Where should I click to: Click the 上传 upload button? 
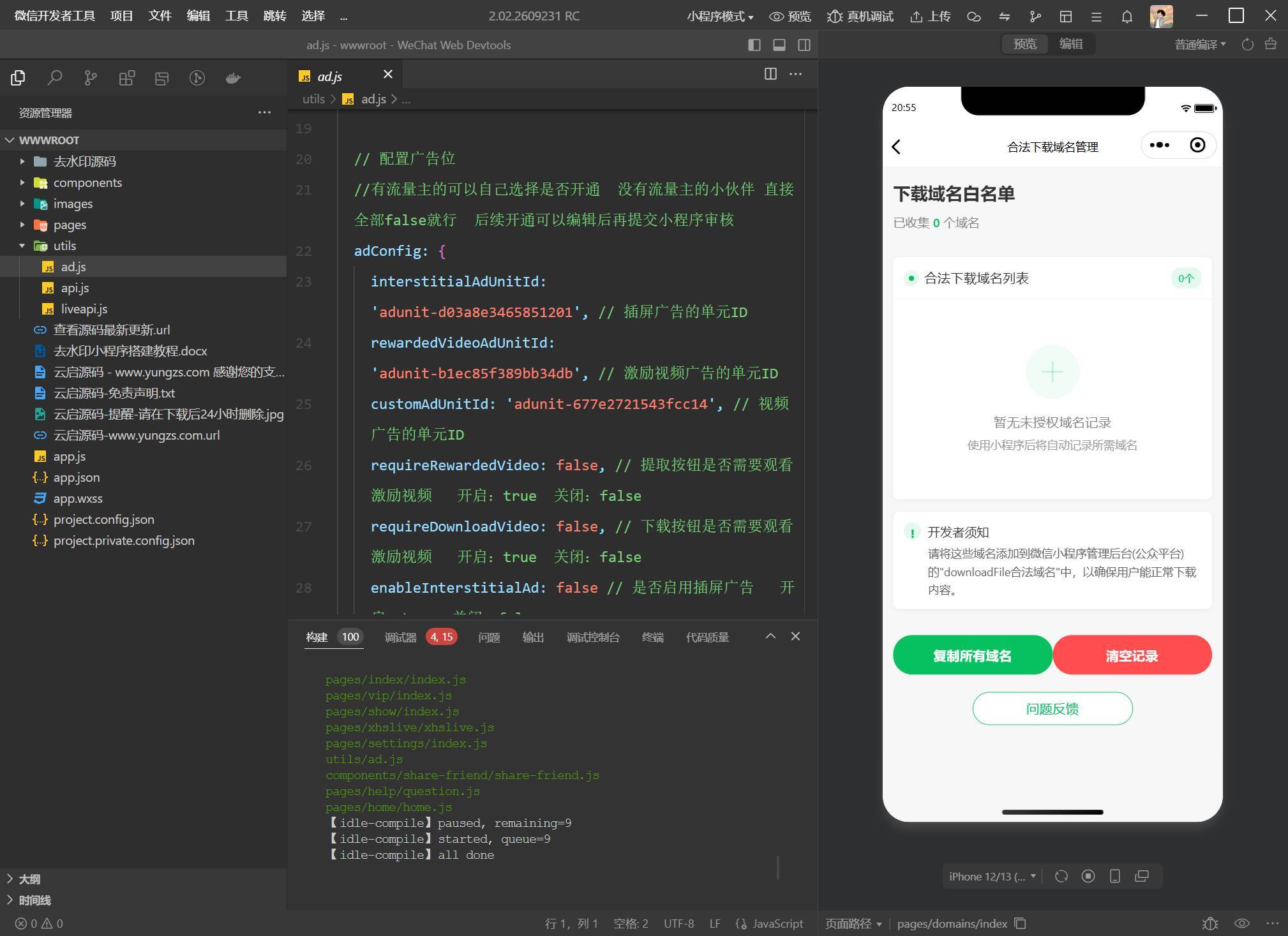coord(931,17)
